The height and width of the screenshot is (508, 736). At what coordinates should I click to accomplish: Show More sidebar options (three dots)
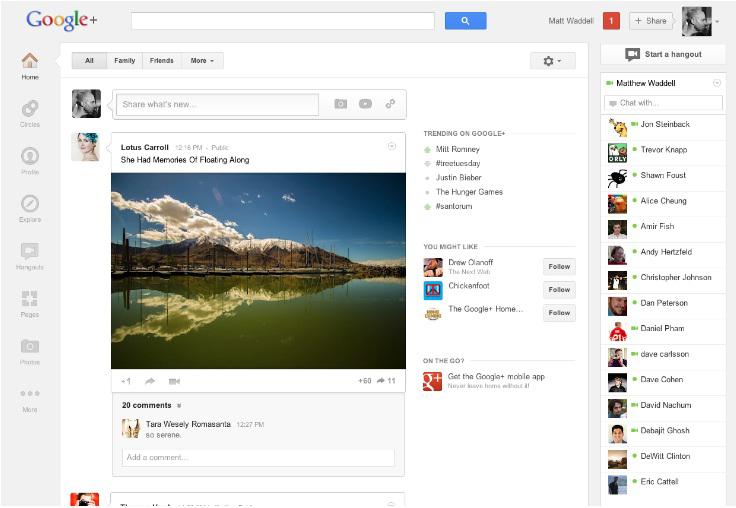(x=30, y=393)
